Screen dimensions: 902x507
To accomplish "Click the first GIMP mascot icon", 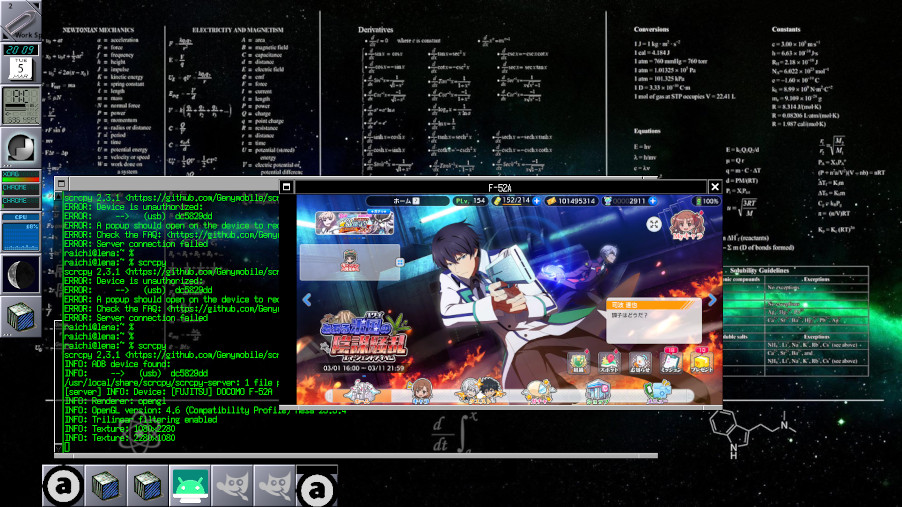I will [232, 486].
